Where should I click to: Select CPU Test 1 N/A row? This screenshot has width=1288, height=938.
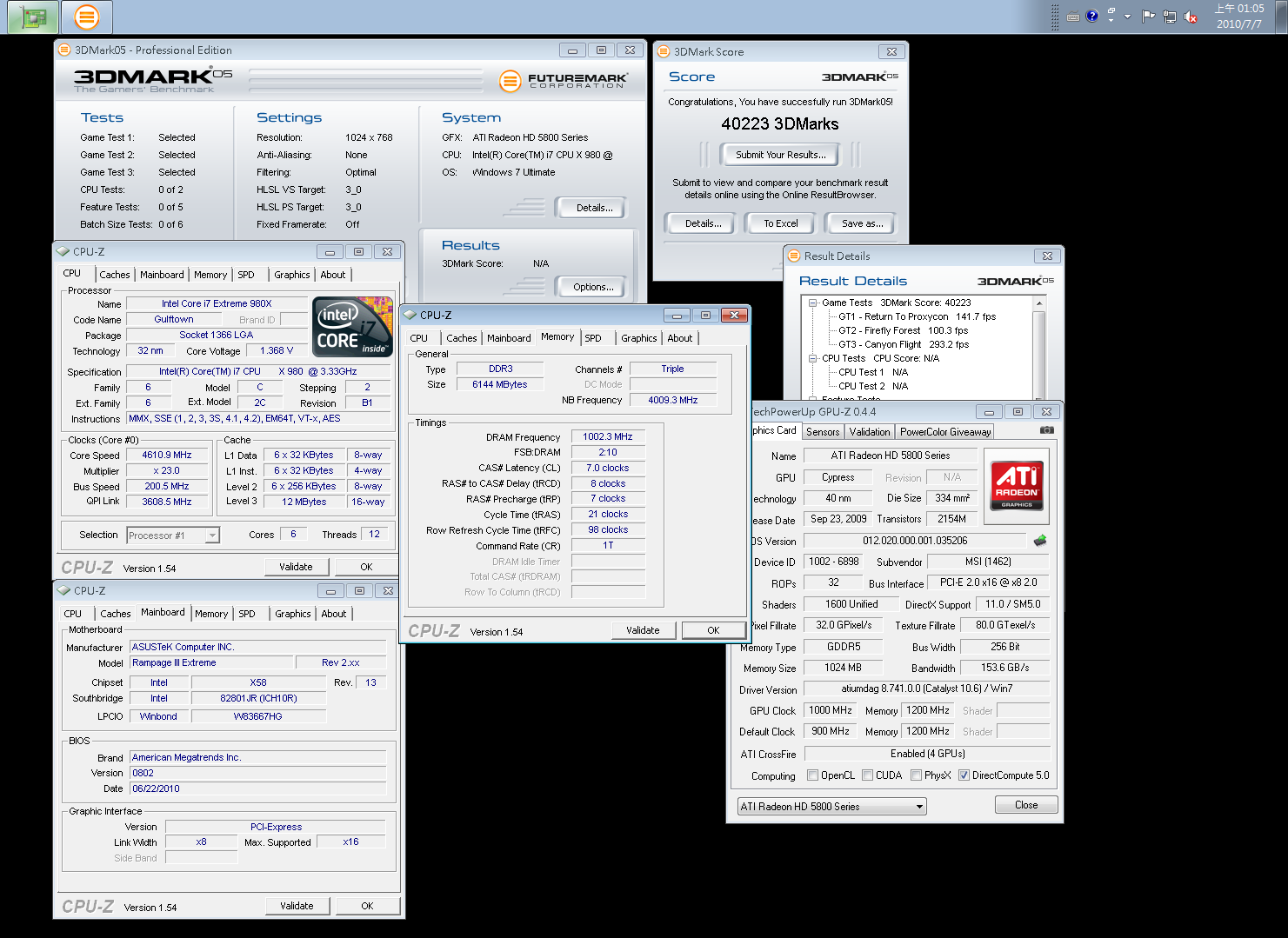[x=872, y=372]
